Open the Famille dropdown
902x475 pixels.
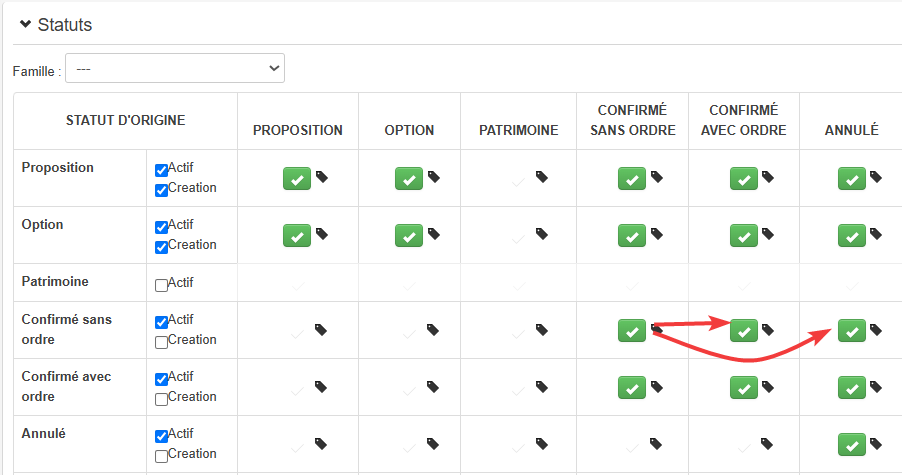[x=175, y=68]
